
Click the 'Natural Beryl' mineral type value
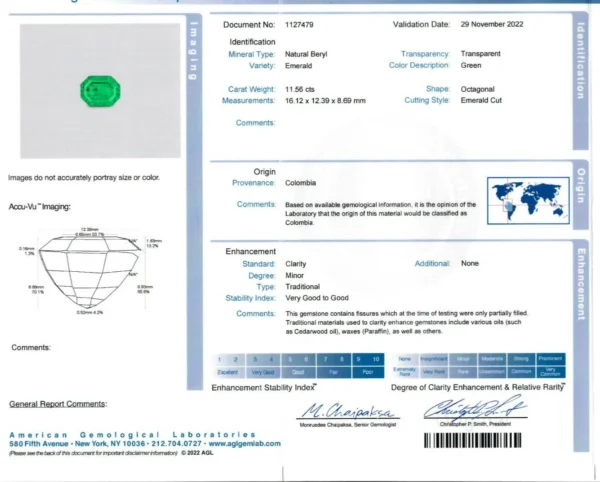pos(306,54)
